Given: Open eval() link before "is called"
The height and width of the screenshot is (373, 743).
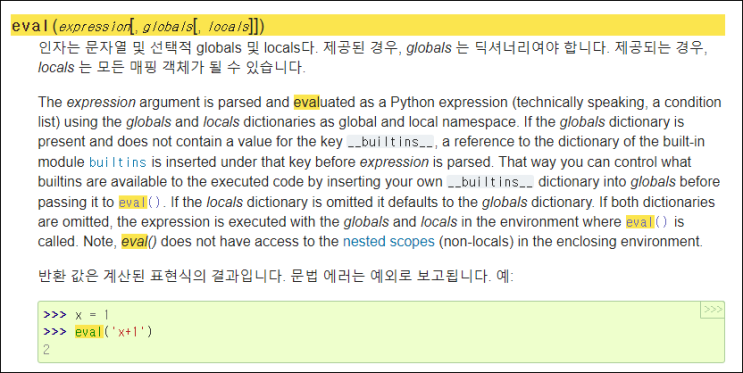Looking at the screenshot, I should [647, 222].
